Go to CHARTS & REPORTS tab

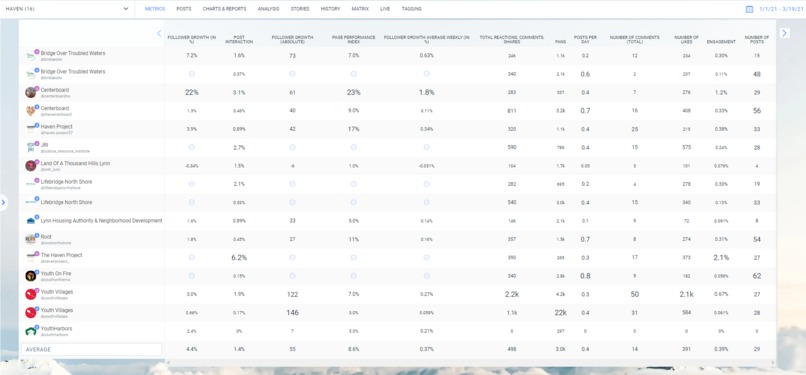coord(224,9)
